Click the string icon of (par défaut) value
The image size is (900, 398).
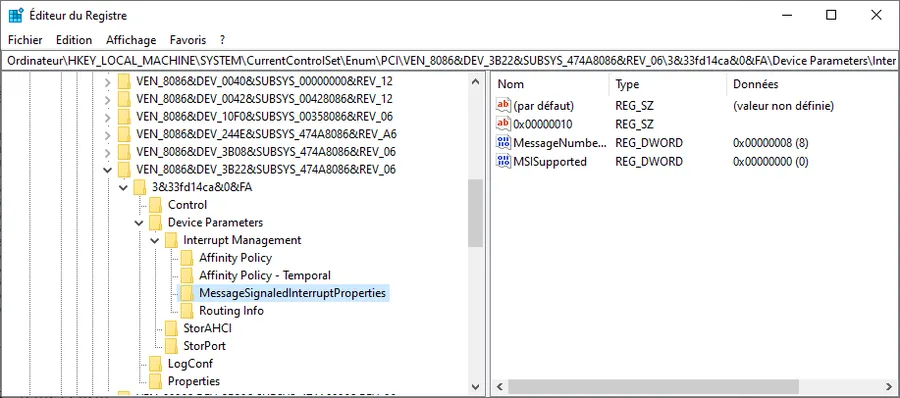(x=503, y=106)
